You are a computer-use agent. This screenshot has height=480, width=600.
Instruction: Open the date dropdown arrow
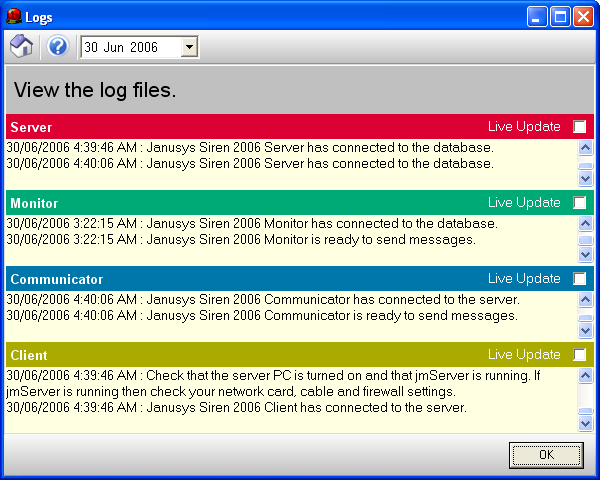189,47
